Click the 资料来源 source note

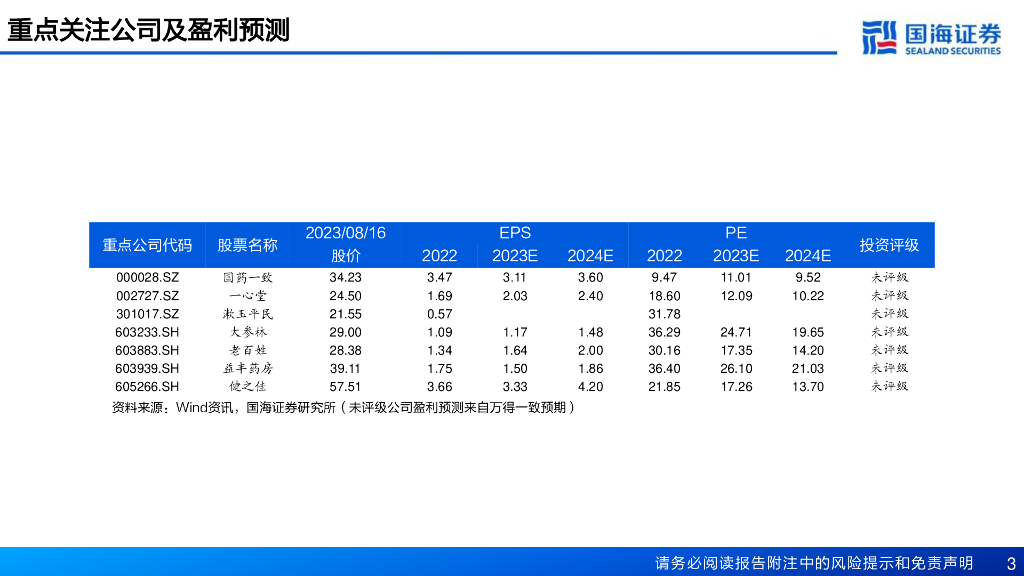pos(344,408)
